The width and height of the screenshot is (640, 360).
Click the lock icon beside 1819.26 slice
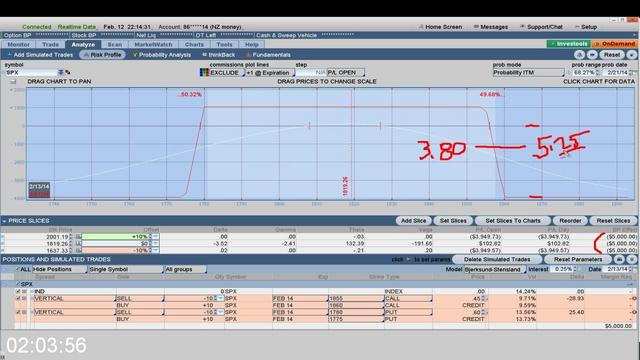tap(78, 243)
